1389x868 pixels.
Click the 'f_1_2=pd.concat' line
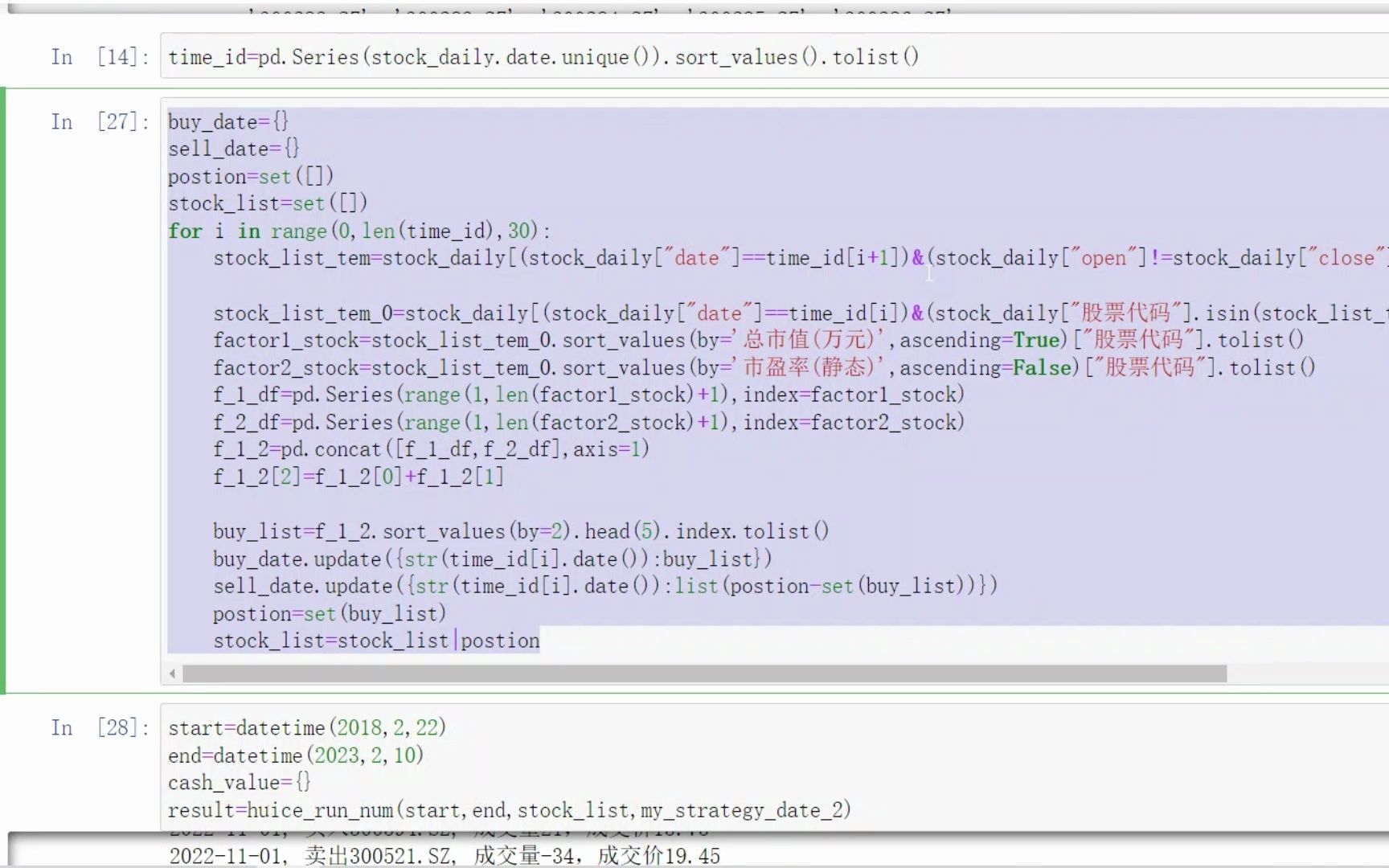[x=431, y=450]
